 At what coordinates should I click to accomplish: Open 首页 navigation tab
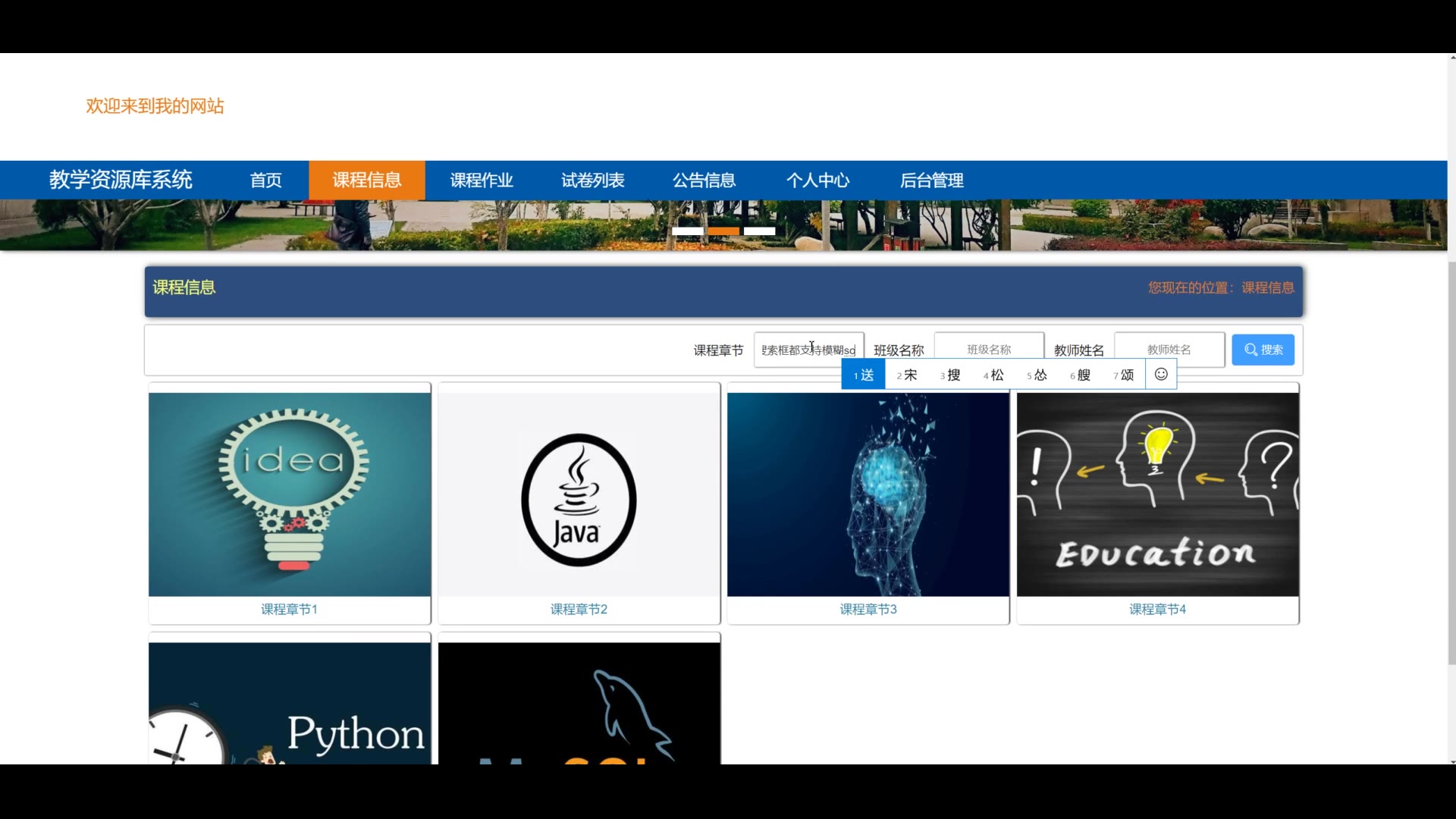point(265,180)
